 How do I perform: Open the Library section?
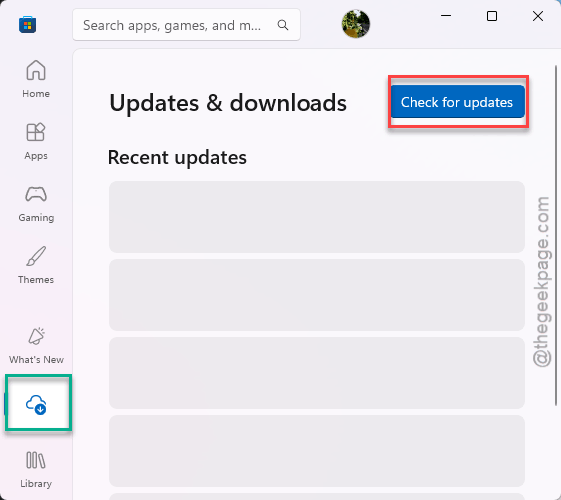[36, 469]
